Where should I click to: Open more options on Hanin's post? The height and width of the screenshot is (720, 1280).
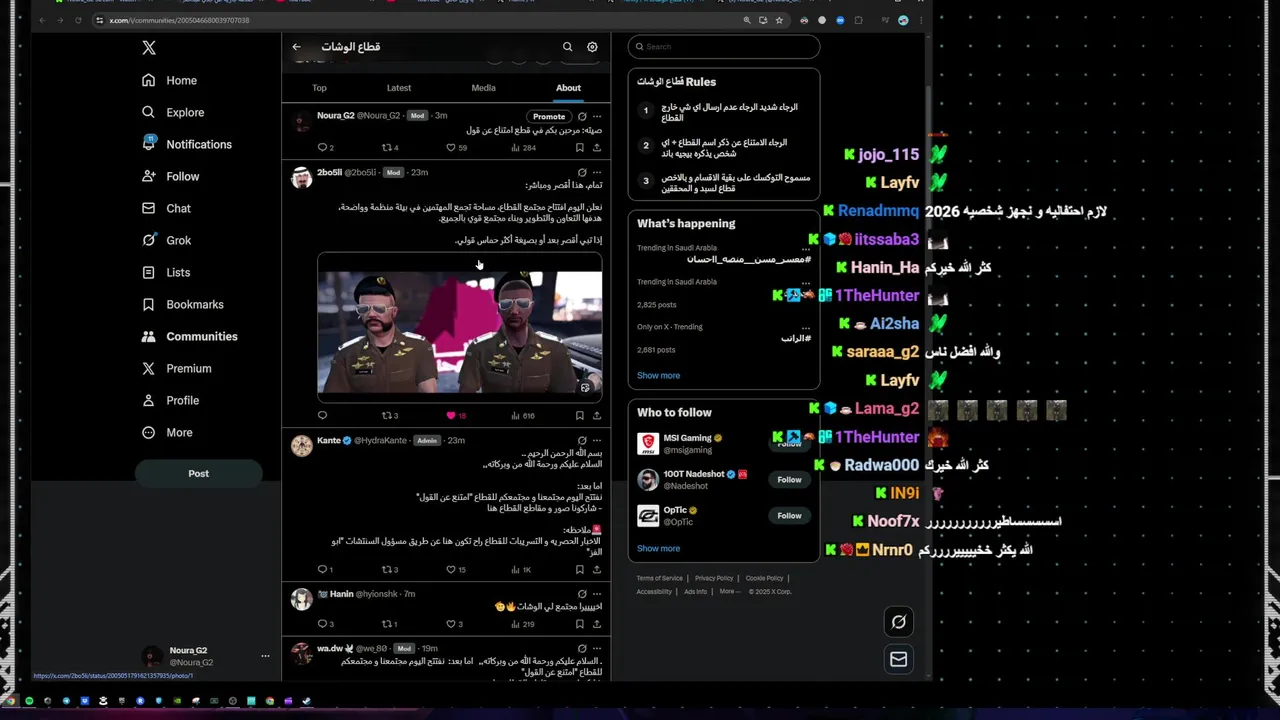point(597,594)
